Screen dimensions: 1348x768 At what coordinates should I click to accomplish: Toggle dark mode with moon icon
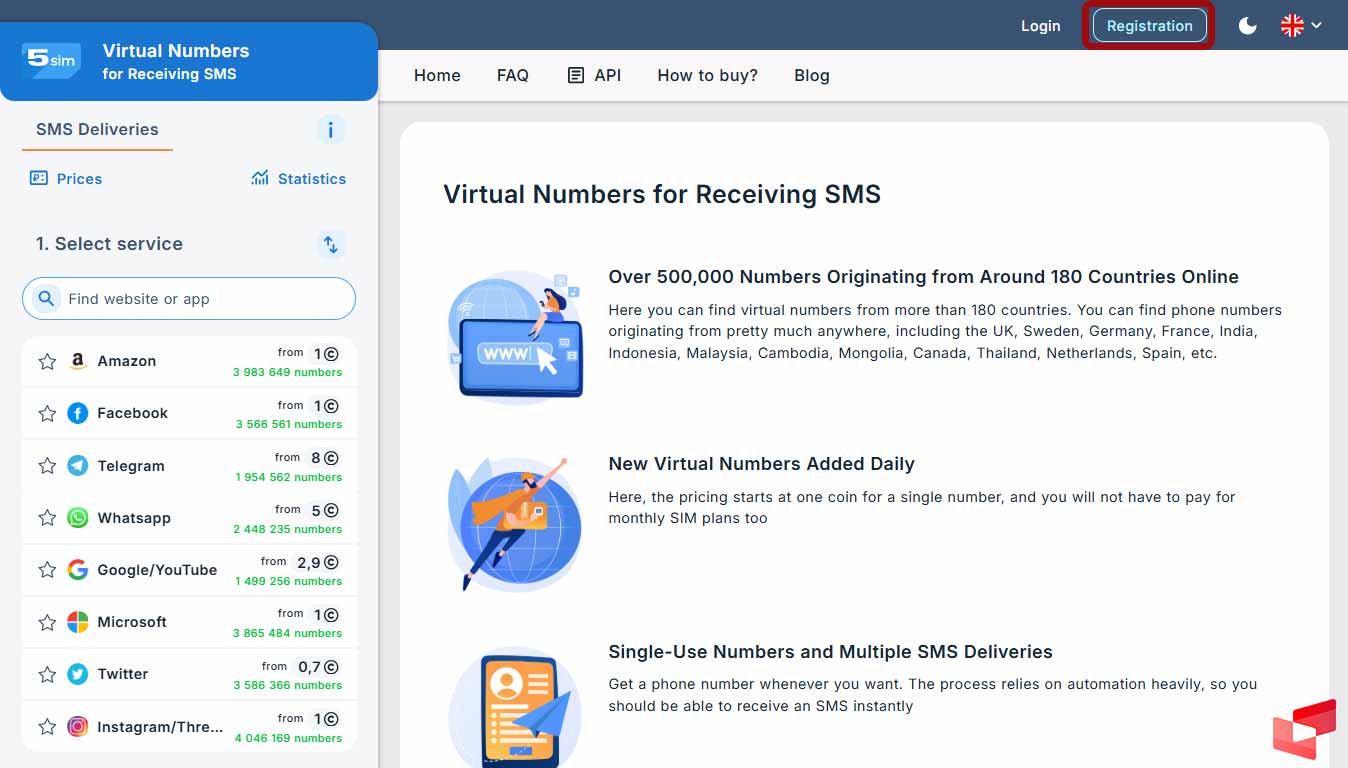click(x=1247, y=26)
